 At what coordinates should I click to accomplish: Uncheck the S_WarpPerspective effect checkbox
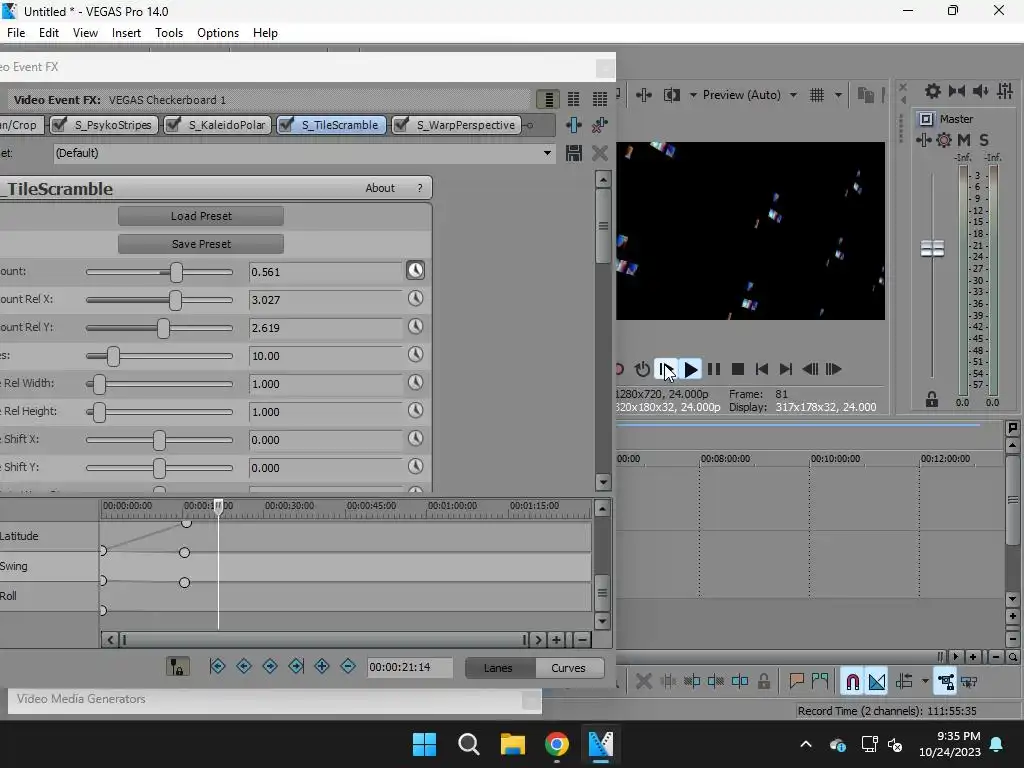(401, 124)
